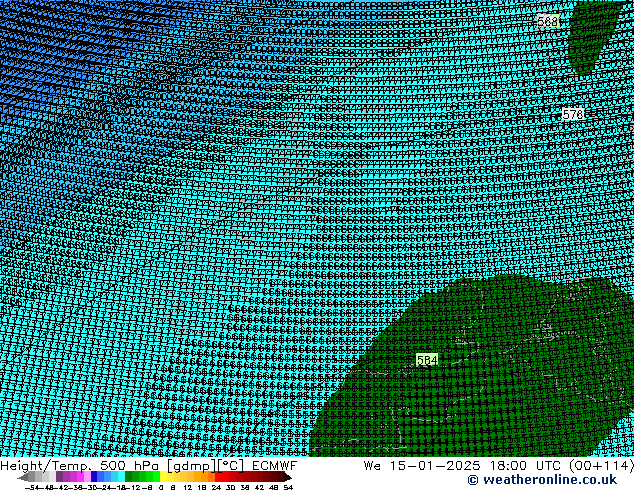The height and width of the screenshot is (490, 634).
Task: Click the right arrow end of color scale
Action: click(288, 477)
